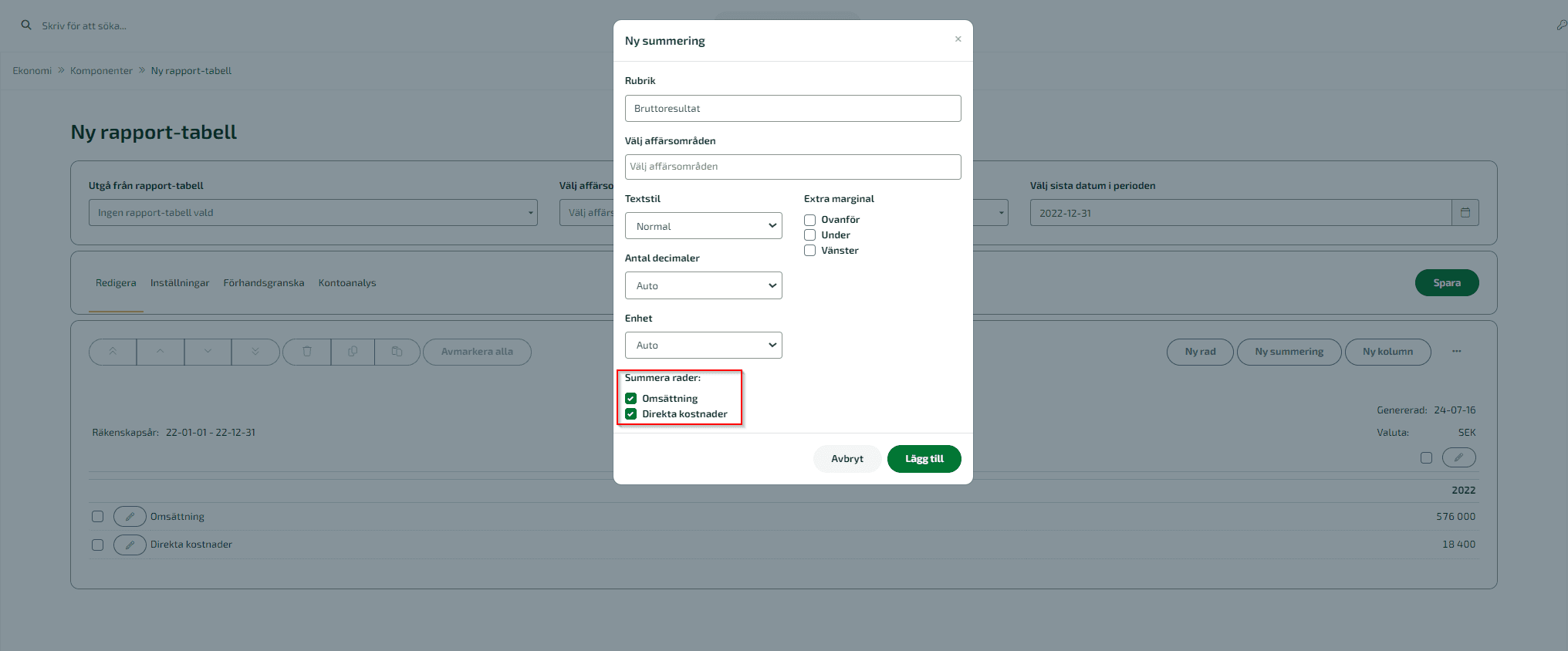This screenshot has height=651, width=1568.
Task: Click the date field showing 2022-12-31
Action: tap(1241, 213)
